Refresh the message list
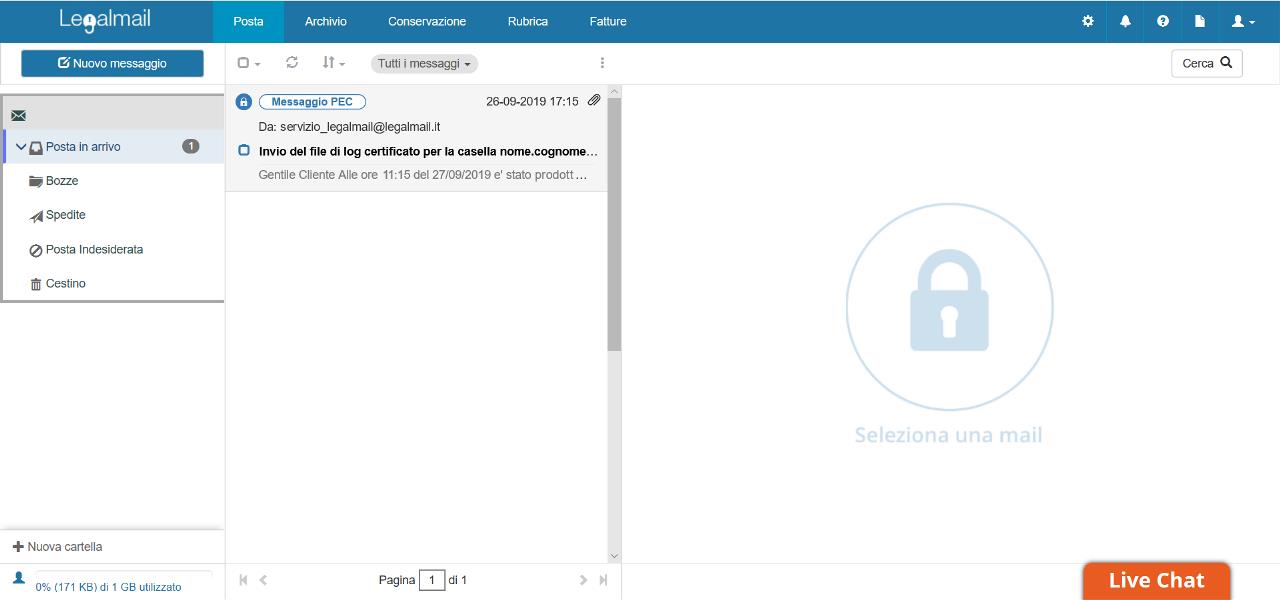This screenshot has height=600, width=1280. click(292, 63)
